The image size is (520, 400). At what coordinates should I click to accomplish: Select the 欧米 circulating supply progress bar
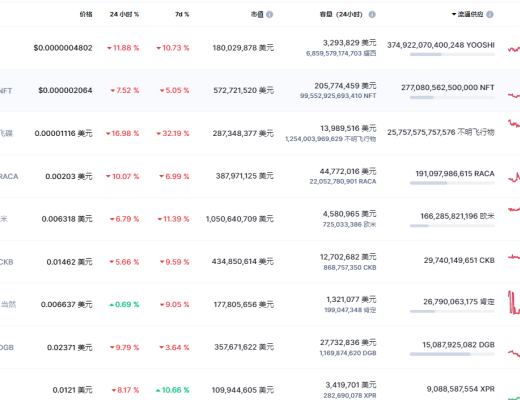tap(452, 226)
